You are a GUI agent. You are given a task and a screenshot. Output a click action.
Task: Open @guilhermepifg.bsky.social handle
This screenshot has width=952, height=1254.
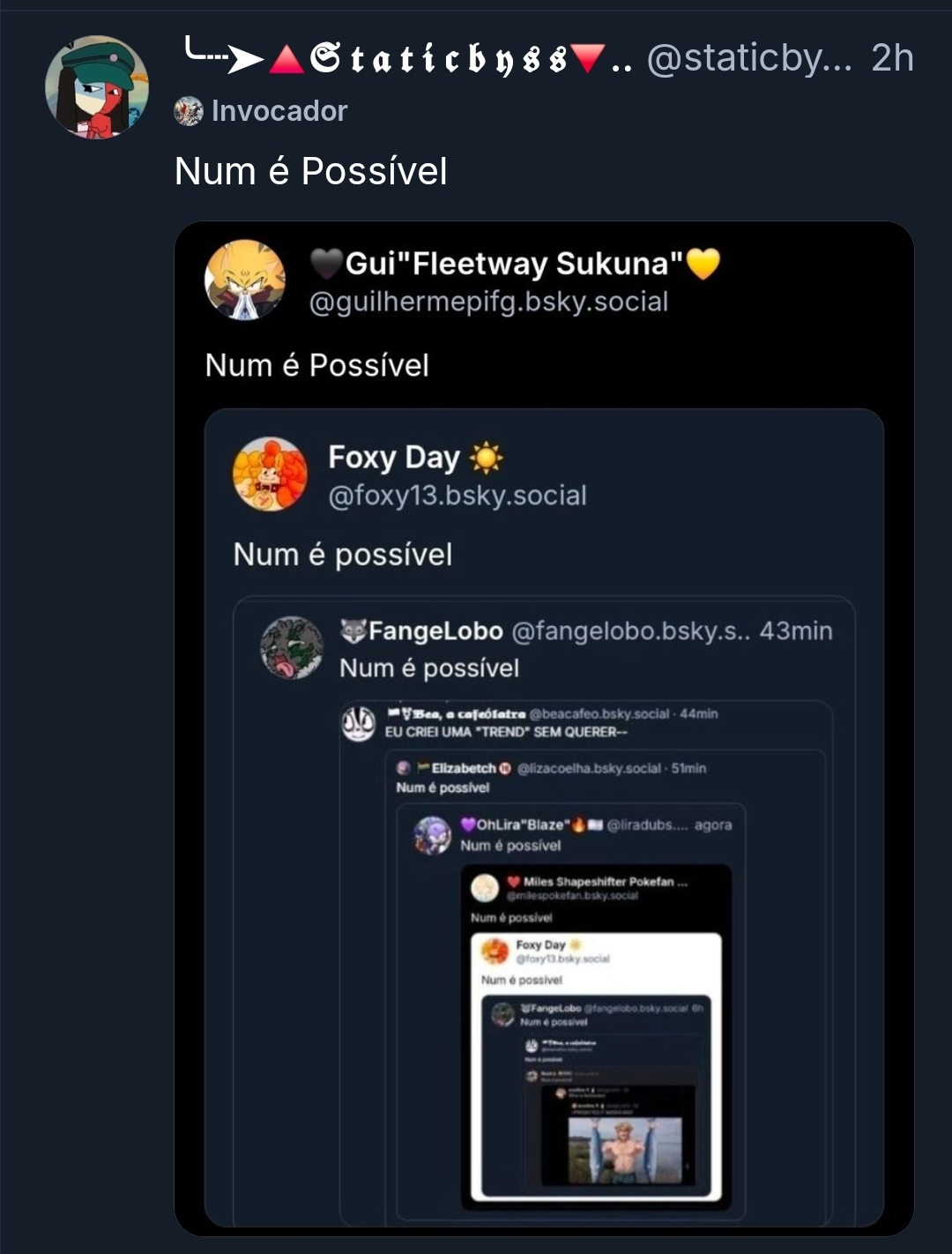[488, 302]
